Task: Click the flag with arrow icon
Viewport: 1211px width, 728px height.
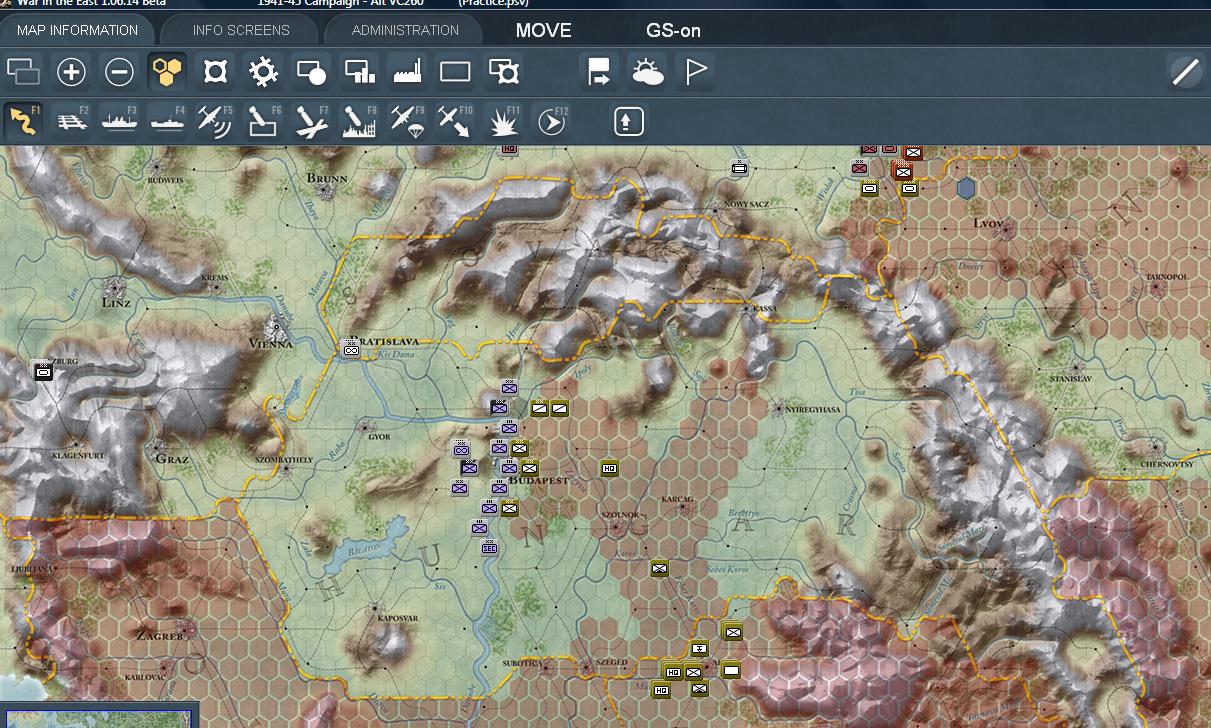Action: coord(599,71)
